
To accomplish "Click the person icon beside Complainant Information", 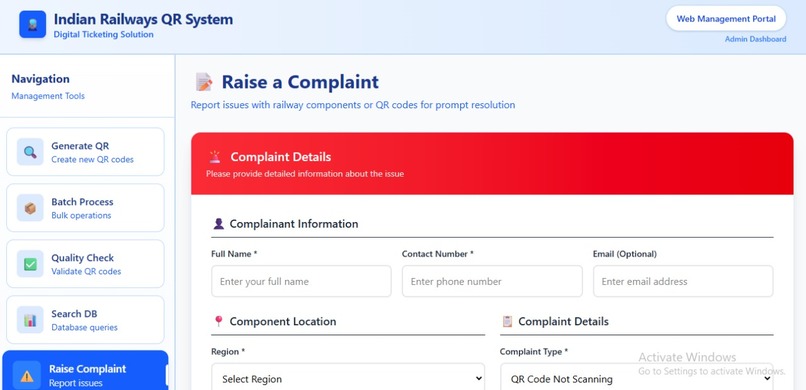I will point(218,224).
